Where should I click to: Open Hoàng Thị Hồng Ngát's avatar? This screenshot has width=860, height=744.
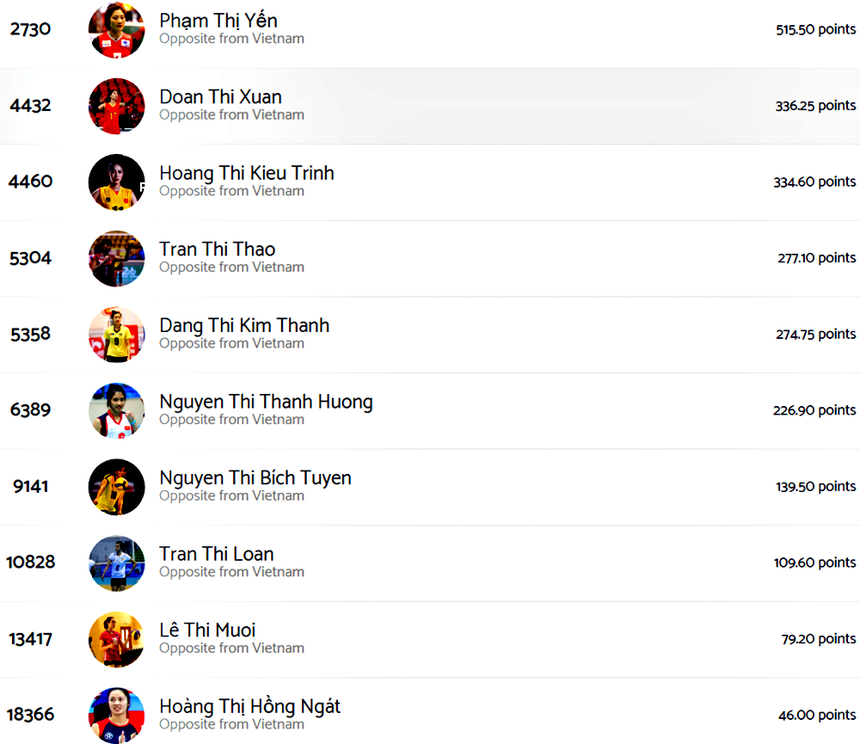116,714
